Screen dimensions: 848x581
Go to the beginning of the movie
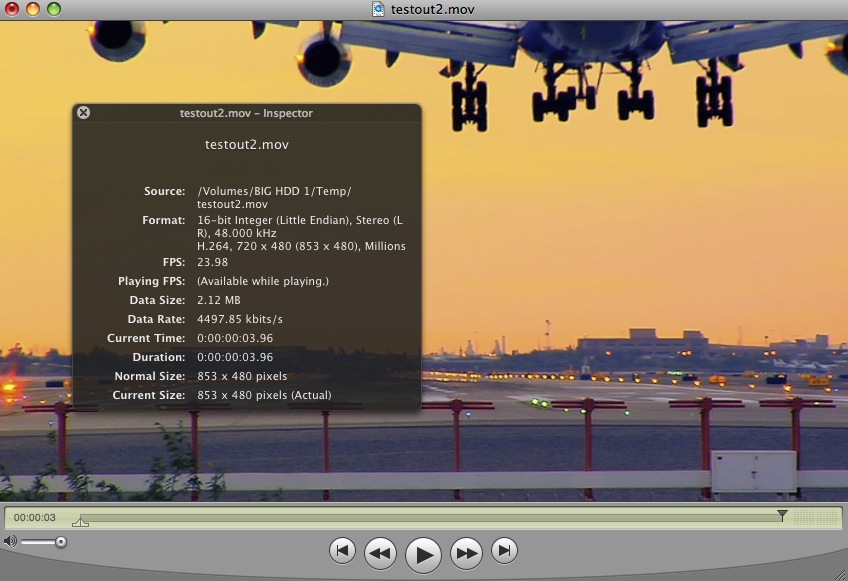(342, 551)
